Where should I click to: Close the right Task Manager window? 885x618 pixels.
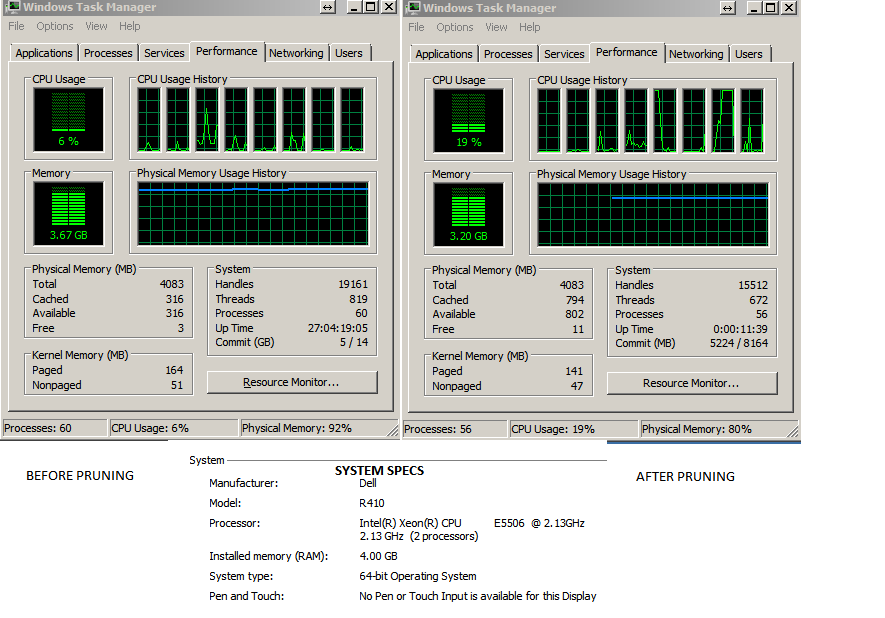(x=789, y=7)
